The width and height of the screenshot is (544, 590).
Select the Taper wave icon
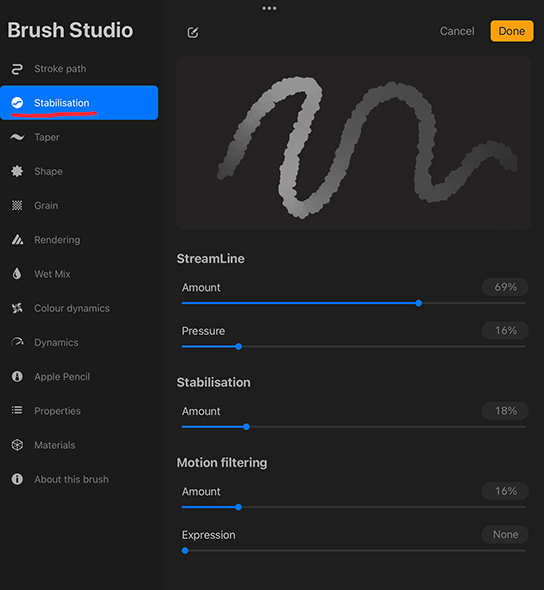coord(17,137)
